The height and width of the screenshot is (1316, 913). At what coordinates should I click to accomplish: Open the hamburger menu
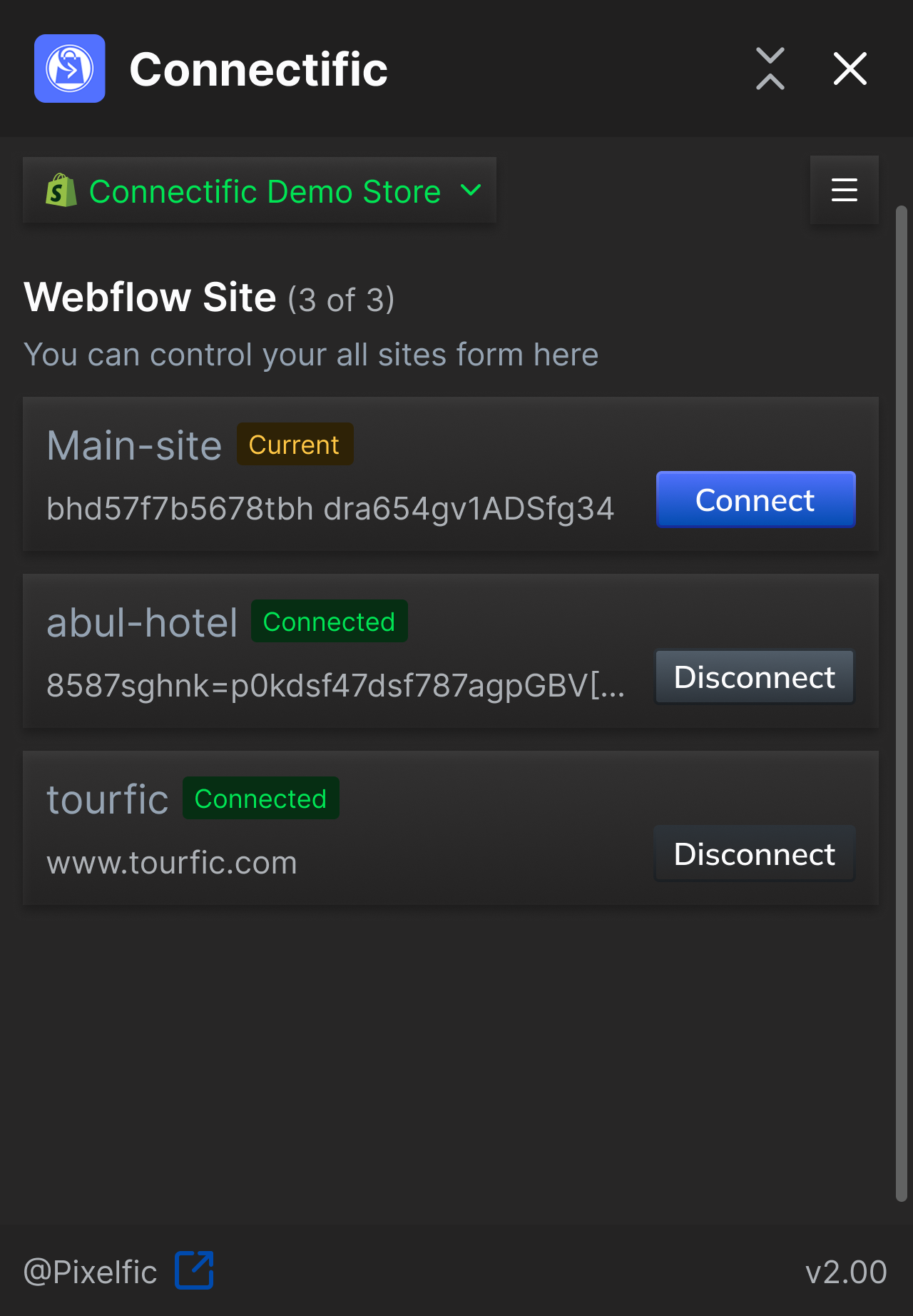click(845, 190)
